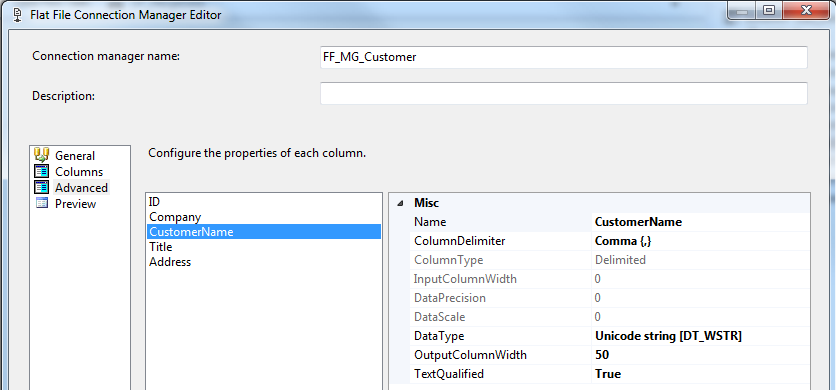Click the DataPrecision property label
This screenshot has height=390, width=836.
coord(450,298)
